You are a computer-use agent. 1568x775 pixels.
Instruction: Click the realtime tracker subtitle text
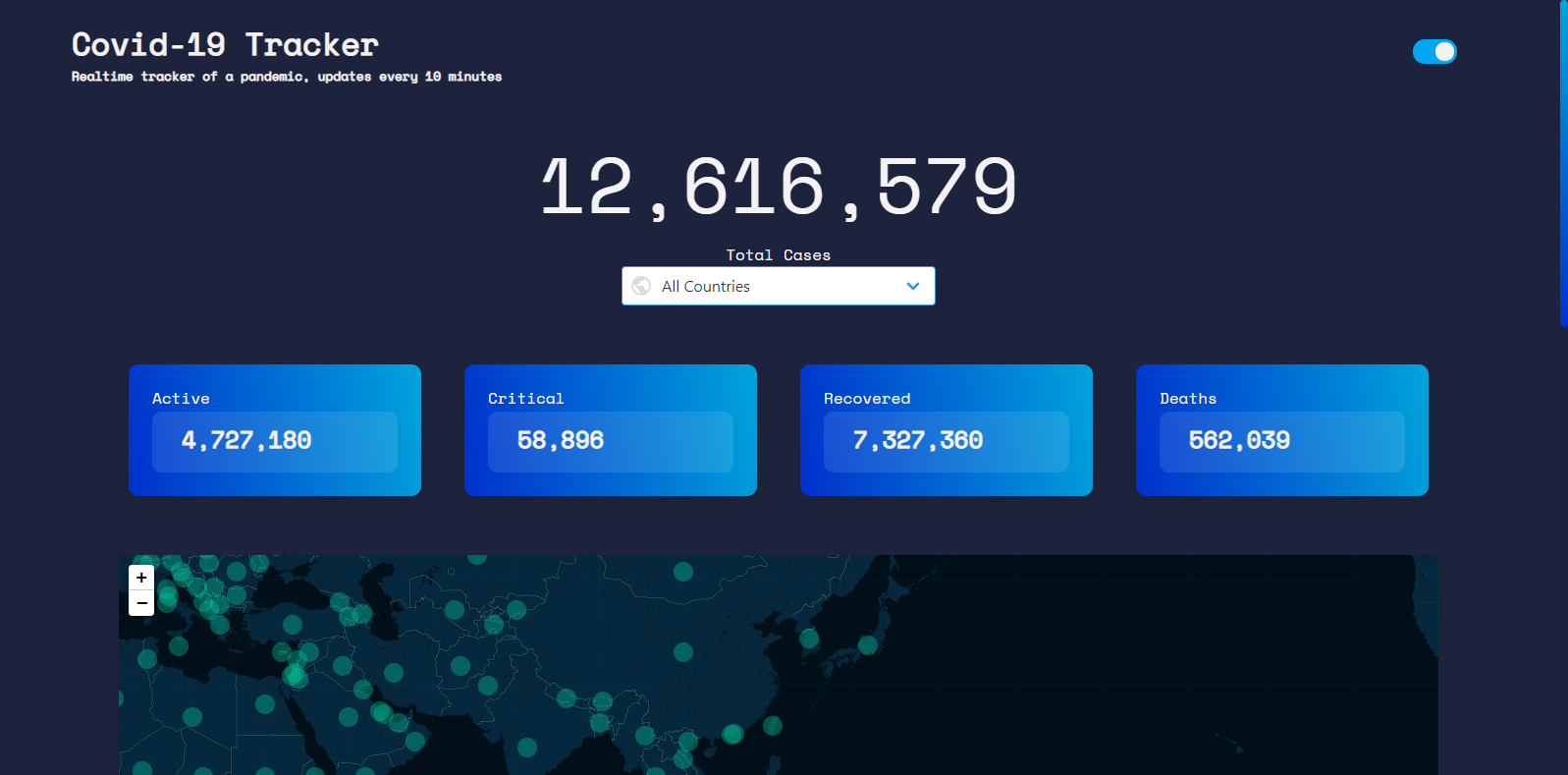point(287,77)
